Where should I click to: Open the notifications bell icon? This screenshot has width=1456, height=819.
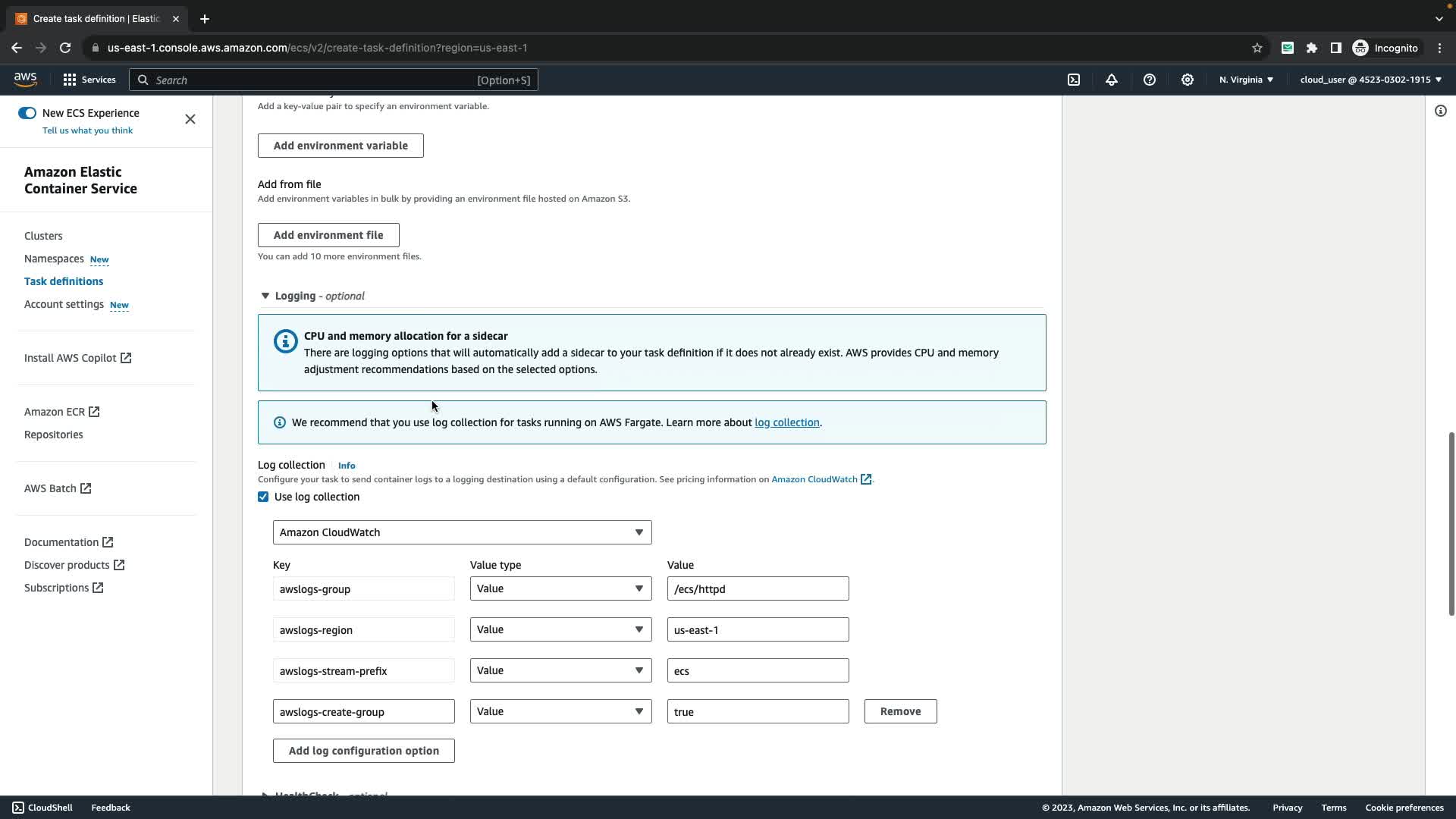(1112, 80)
